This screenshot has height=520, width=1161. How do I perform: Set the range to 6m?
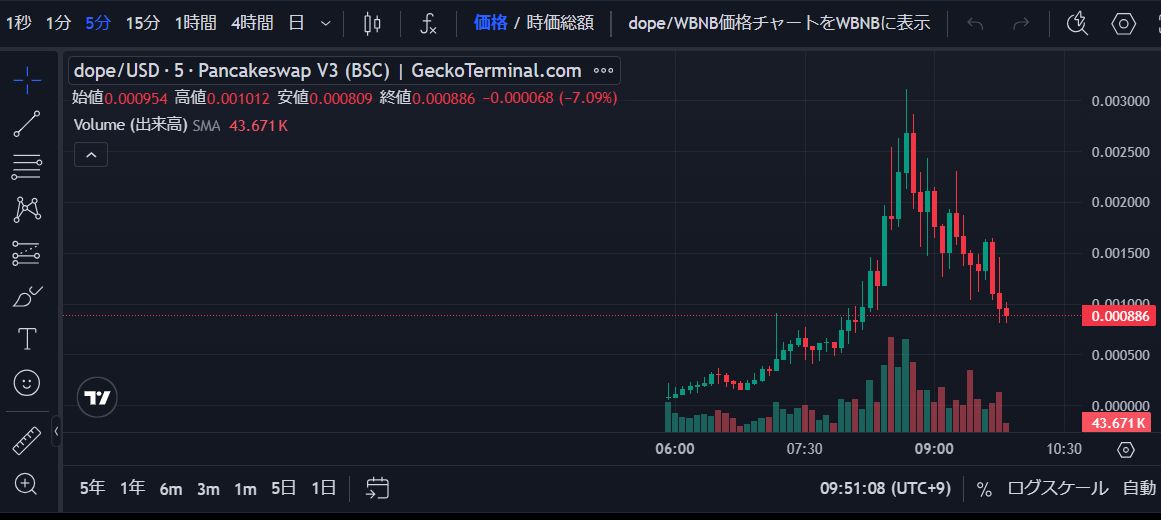coord(171,488)
